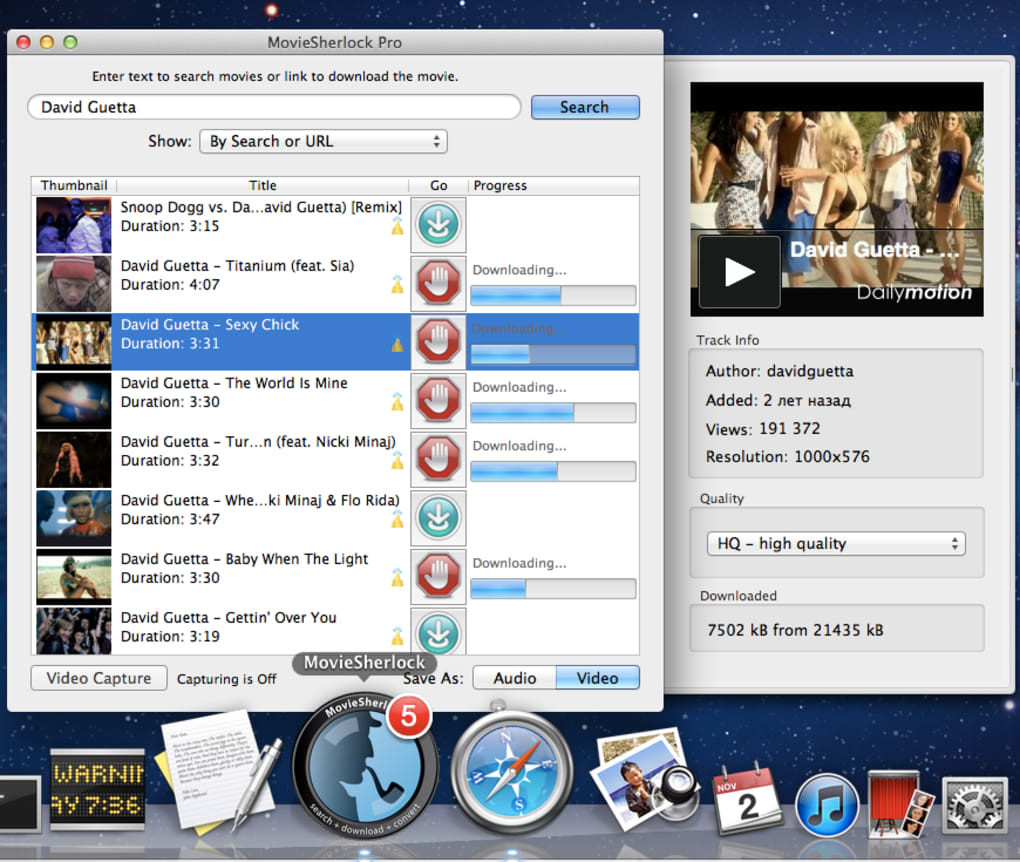The width and height of the screenshot is (1020, 862).
Task: Download Gettin' Over You video
Action: pyautogui.click(x=438, y=633)
